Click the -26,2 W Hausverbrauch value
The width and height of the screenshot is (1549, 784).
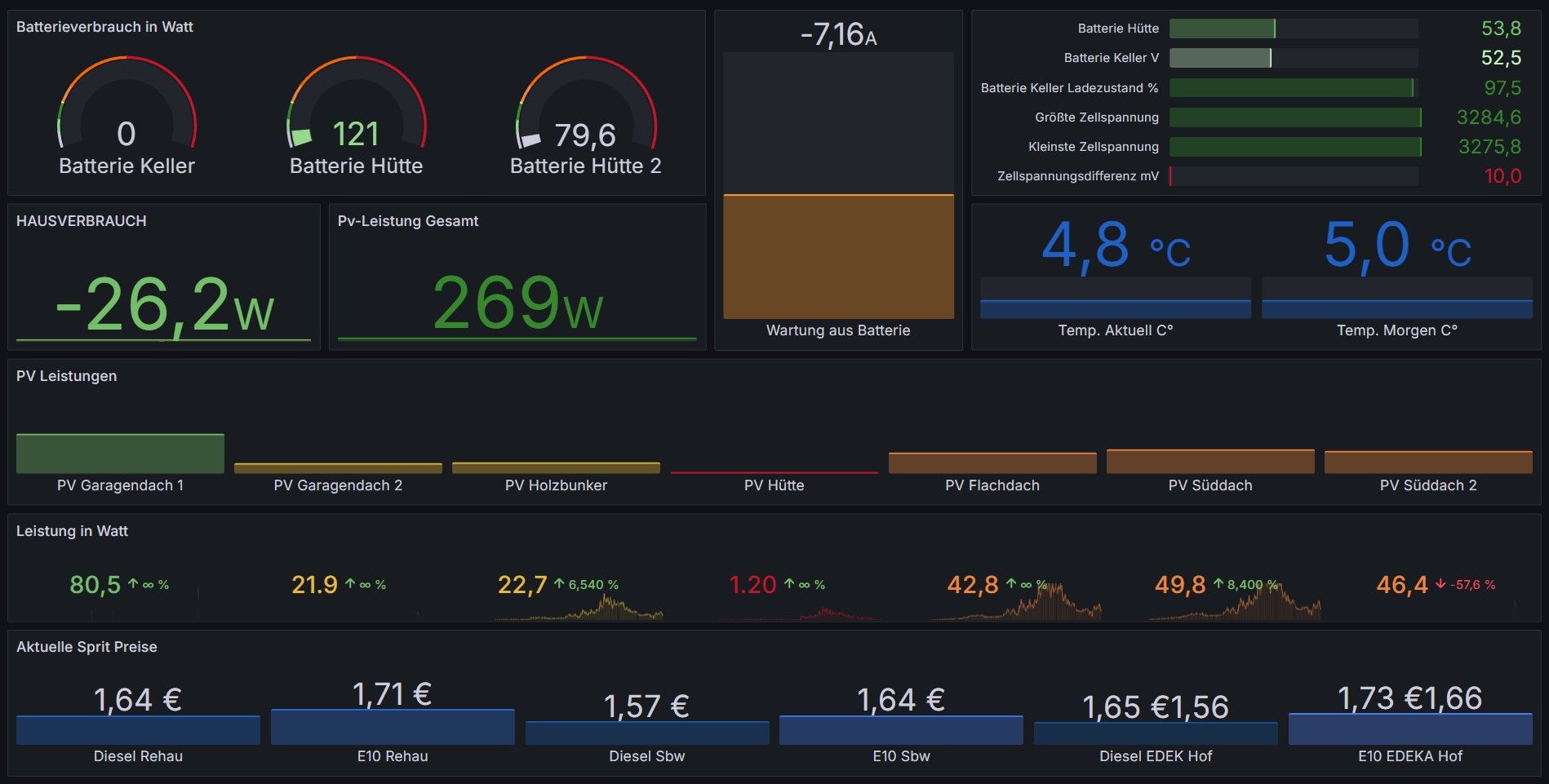click(x=164, y=306)
